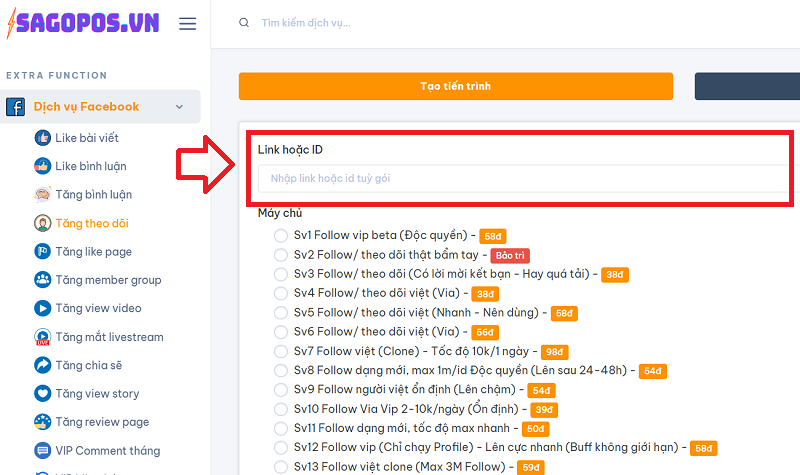The image size is (800, 475).
Task: Select Sv13 Follow việt clone radio button
Action: (x=281, y=467)
